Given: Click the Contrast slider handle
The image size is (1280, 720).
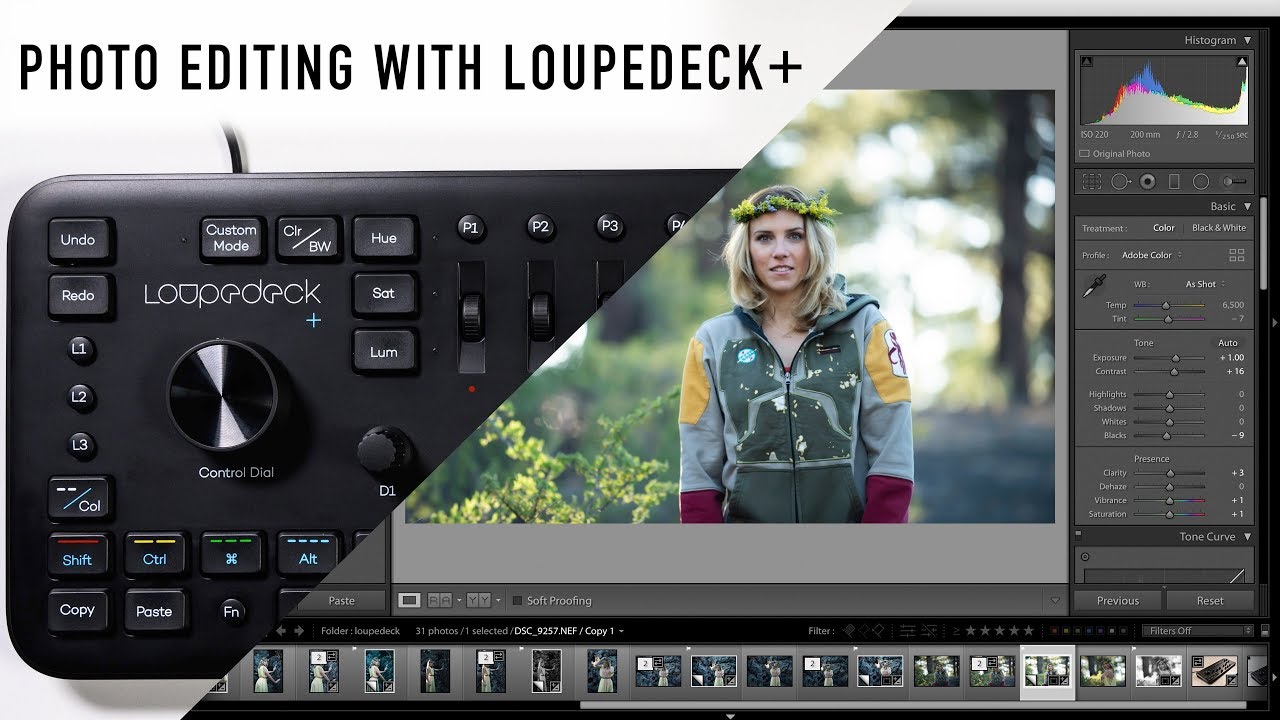Looking at the screenshot, I should point(1174,372).
